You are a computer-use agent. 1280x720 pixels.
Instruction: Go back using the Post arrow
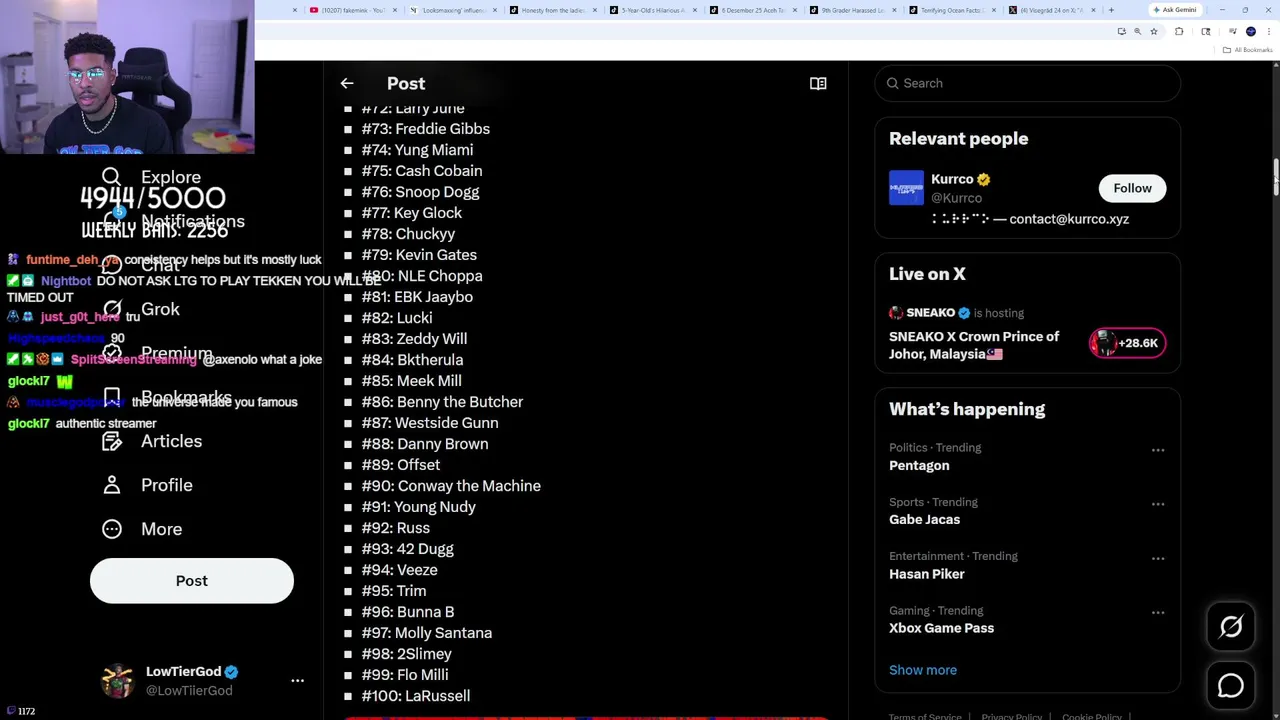(347, 84)
